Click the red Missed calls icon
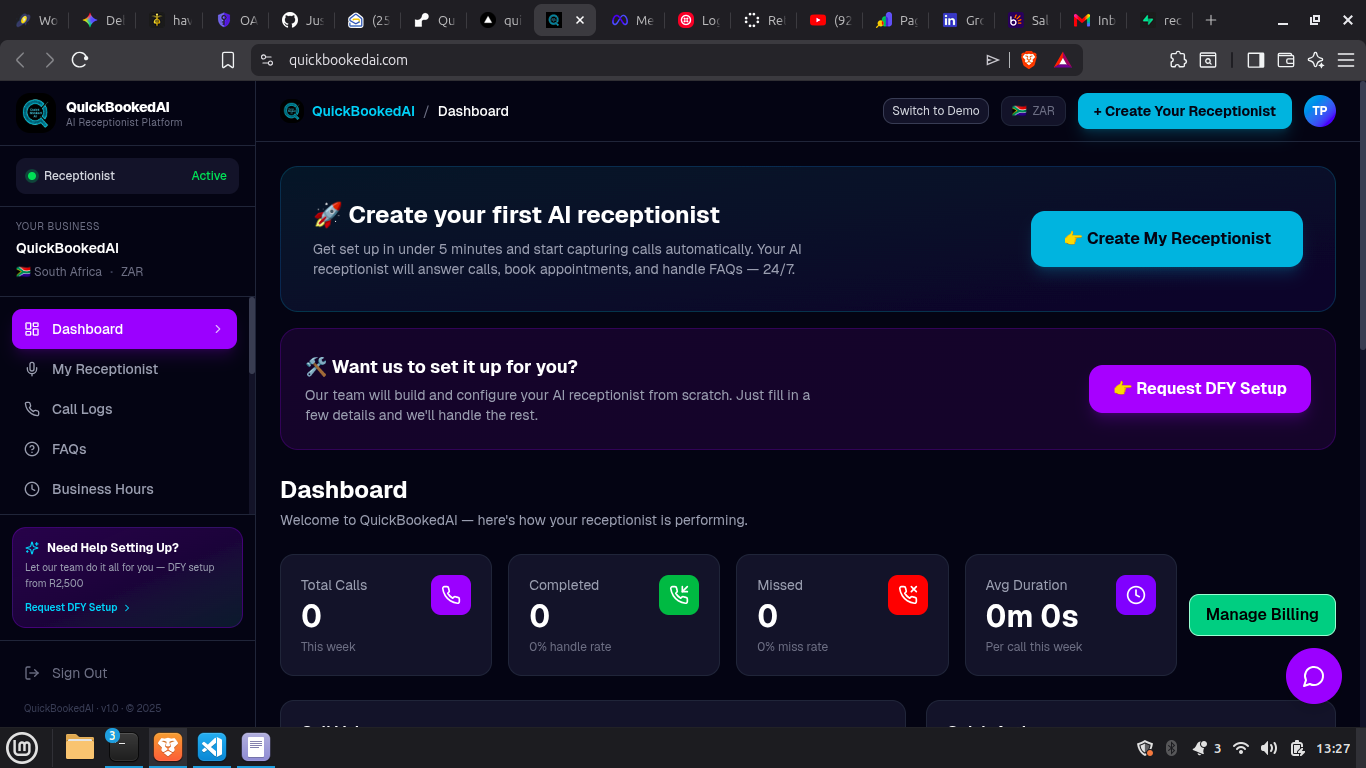 click(x=908, y=595)
